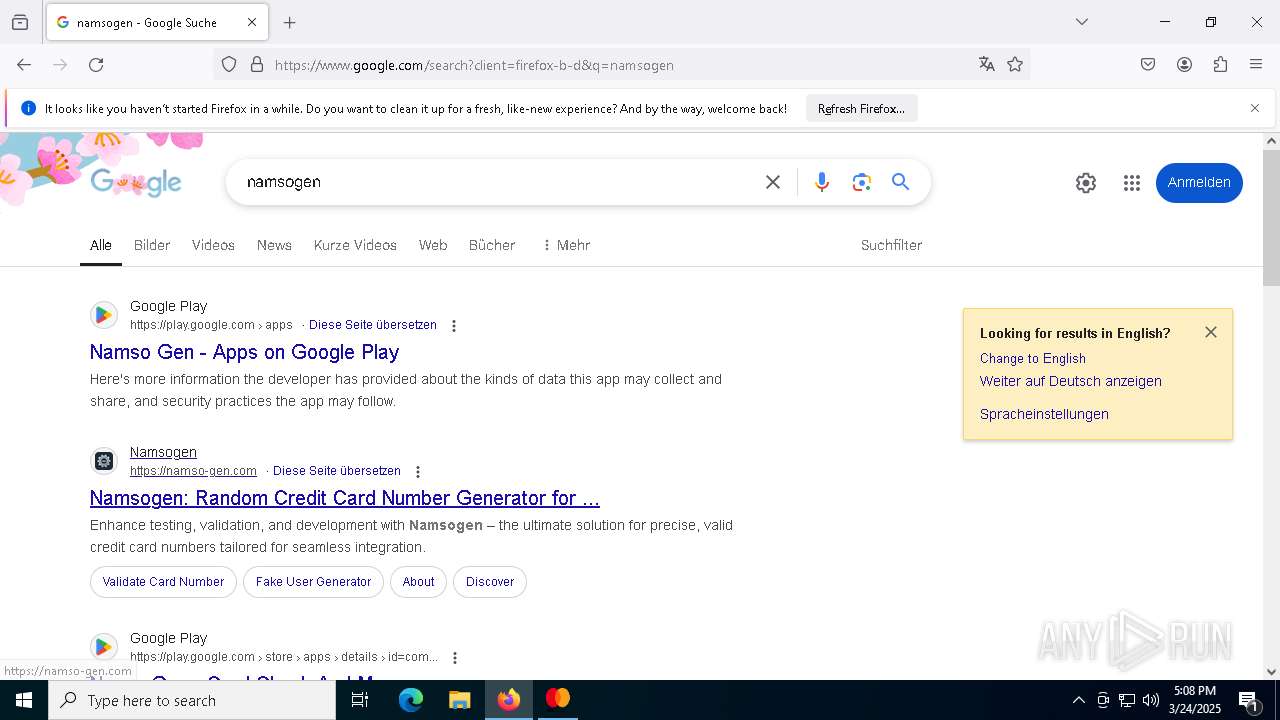Viewport: 1280px width, 720px height.
Task: Click the tracking protection shield icon
Action: (229, 65)
